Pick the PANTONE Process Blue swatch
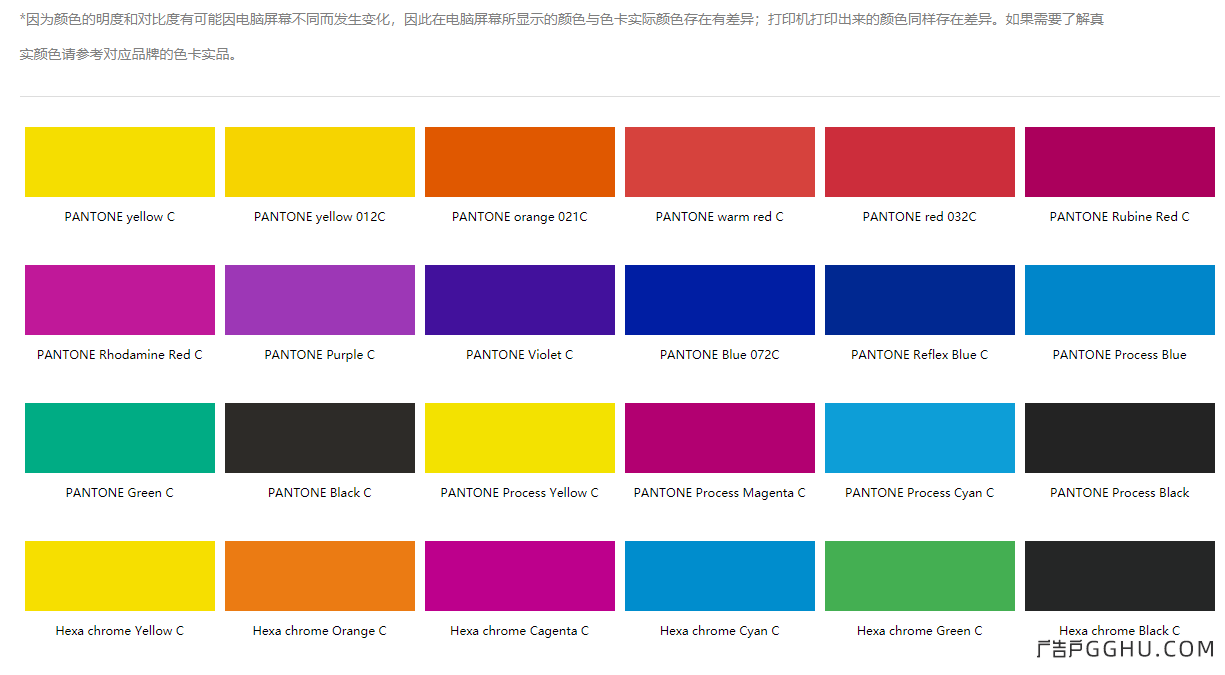Viewport: 1225px width, 675px height. pyautogui.click(x=1120, y=300)
